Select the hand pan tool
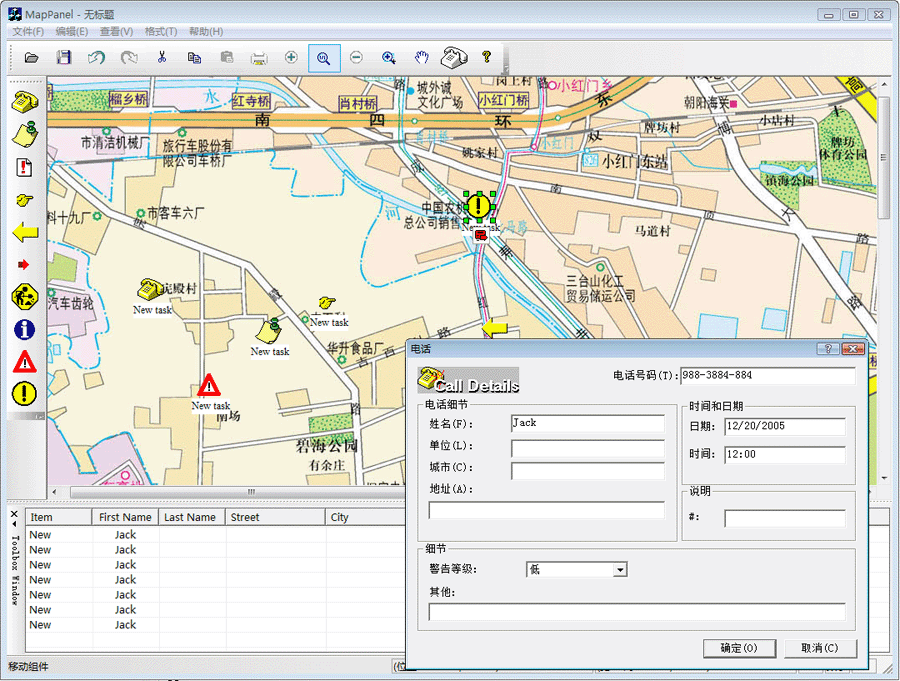Viewport: 900px width, 681px height. (x=422, y=58)
